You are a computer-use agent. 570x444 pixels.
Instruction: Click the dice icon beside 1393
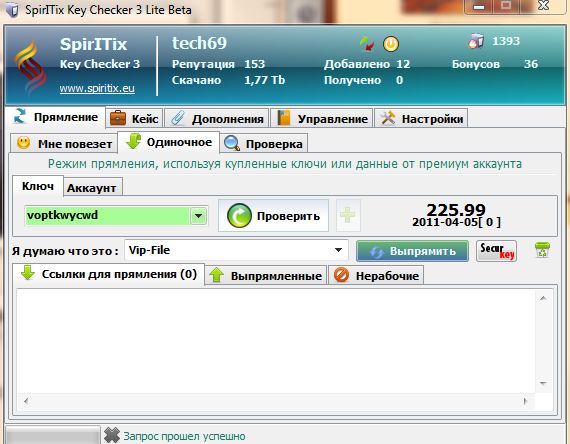[x=476, y=41]
